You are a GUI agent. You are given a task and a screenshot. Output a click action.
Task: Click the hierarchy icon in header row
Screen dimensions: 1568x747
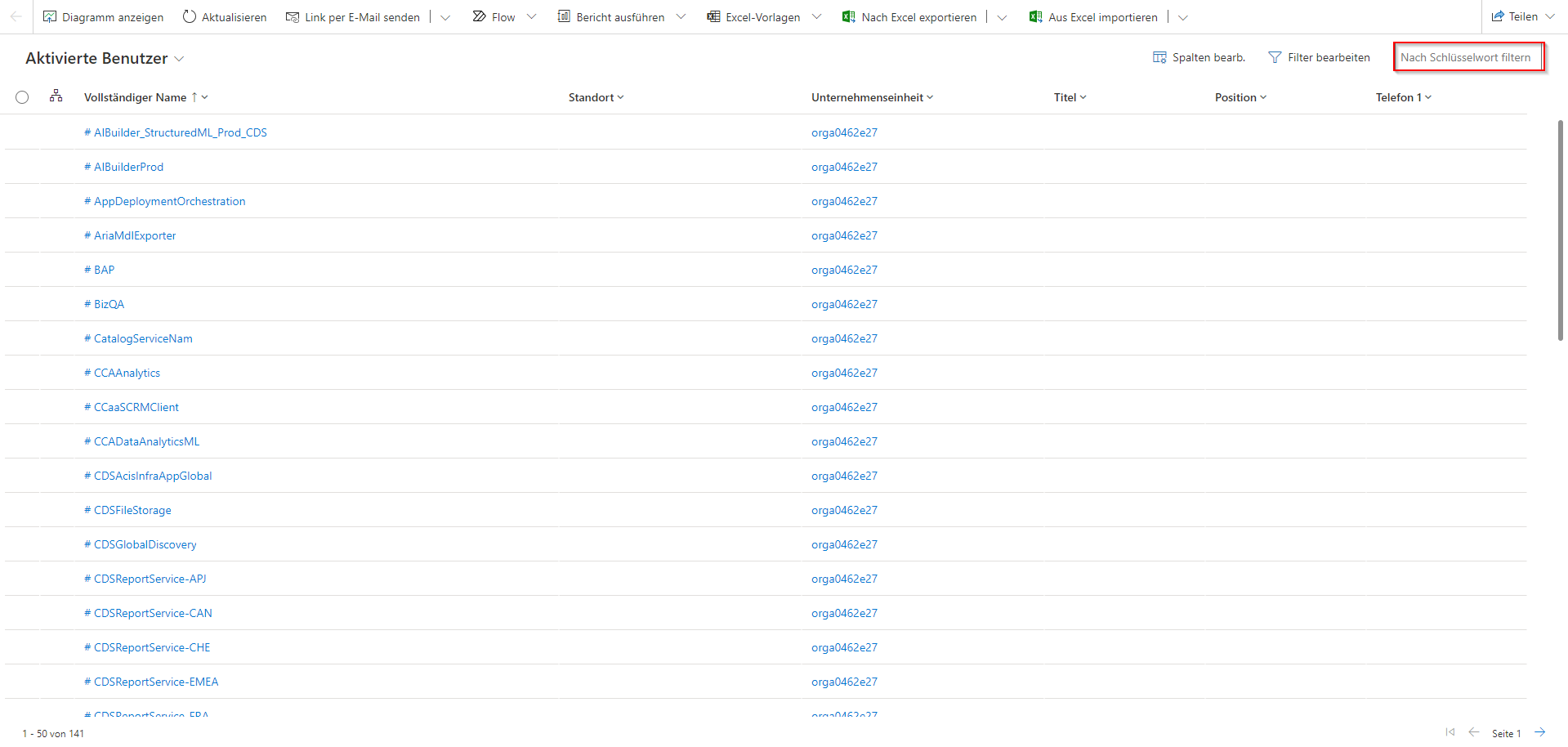56,96
